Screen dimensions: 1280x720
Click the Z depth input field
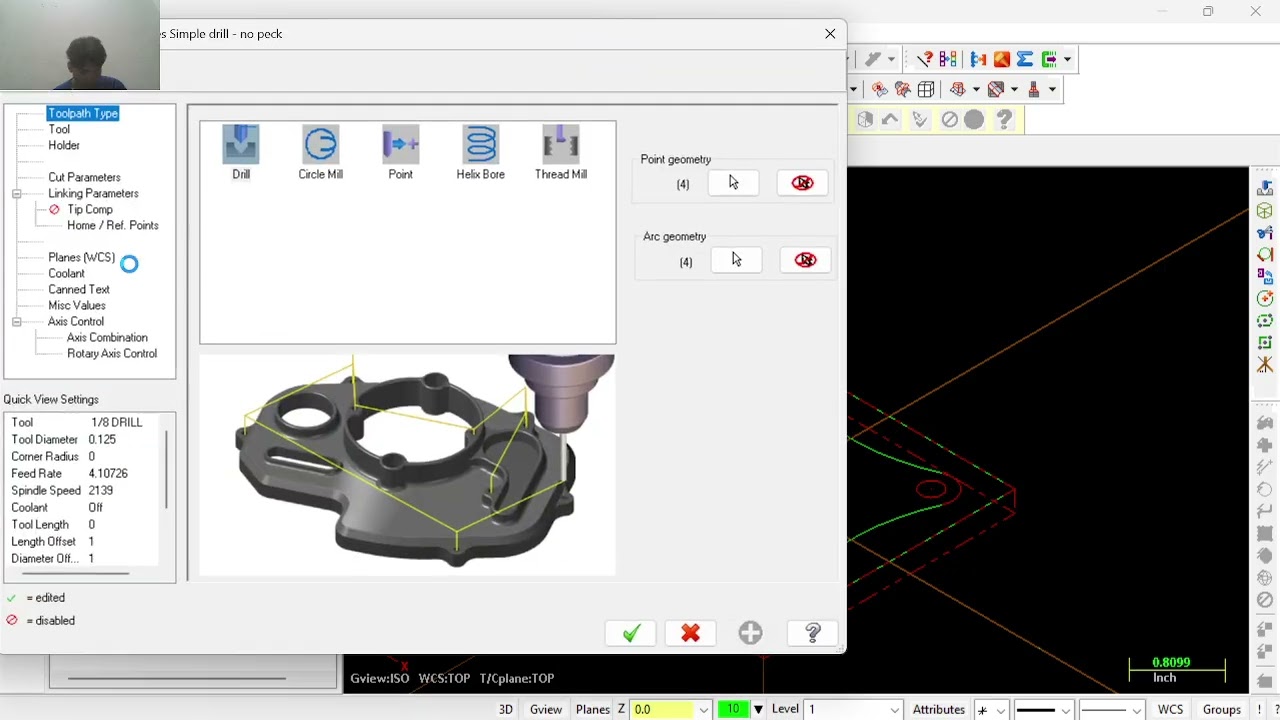[x=663, y=710]
